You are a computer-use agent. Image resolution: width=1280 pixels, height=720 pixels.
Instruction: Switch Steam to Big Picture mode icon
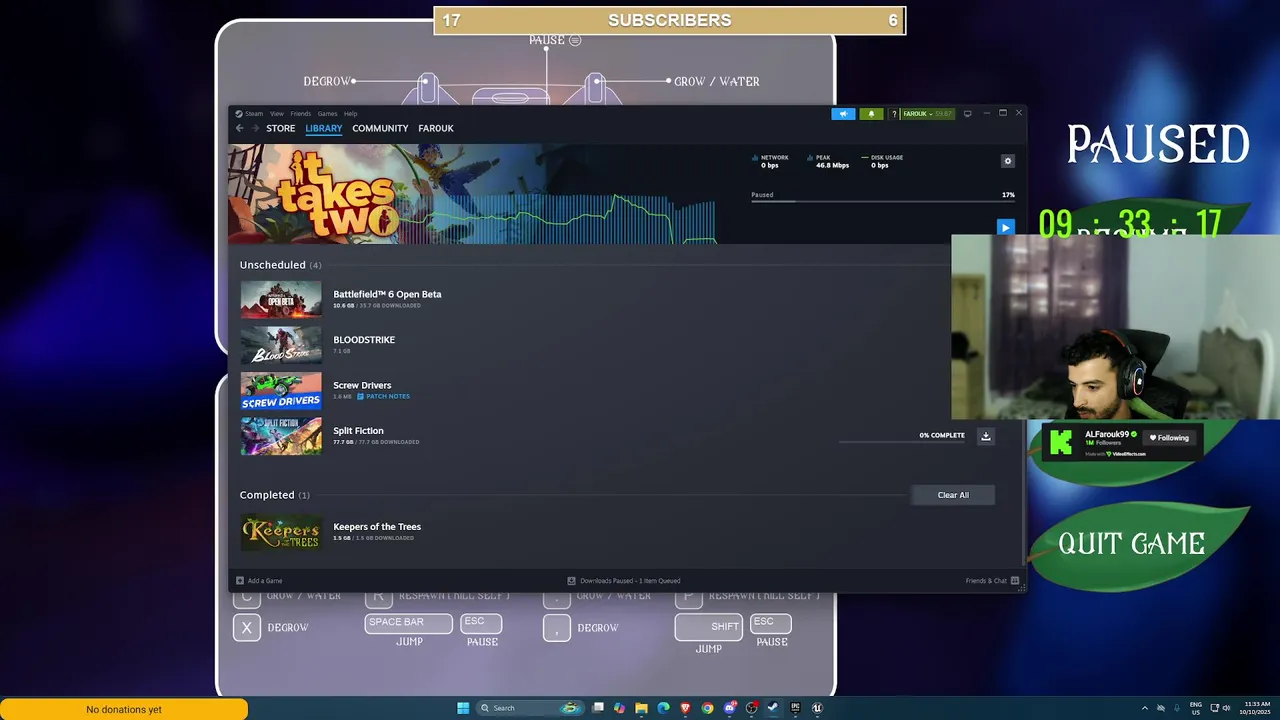967,114
